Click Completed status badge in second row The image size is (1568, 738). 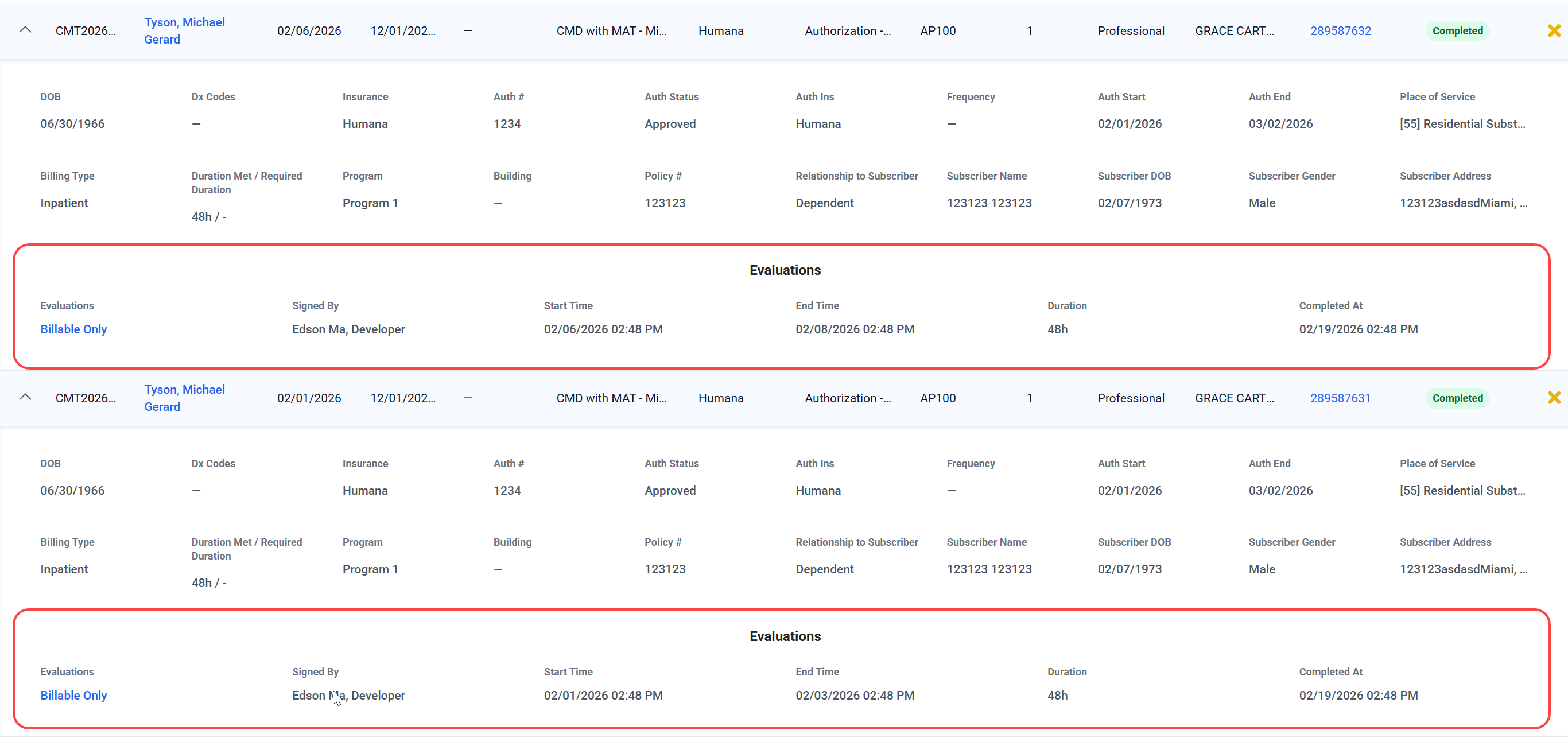click(x=1457, y=398)
